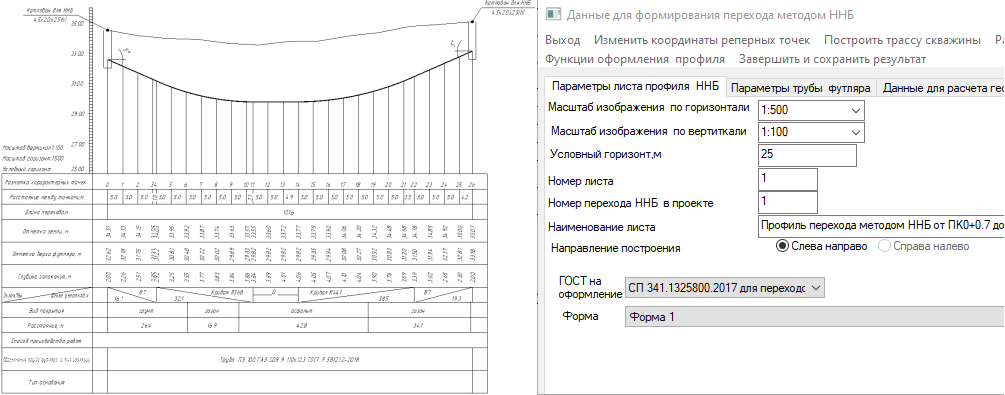Click Завершить и сохранить результат
Image resolution: width=1005 pixels, height=395 pixels.
(832, 59)
